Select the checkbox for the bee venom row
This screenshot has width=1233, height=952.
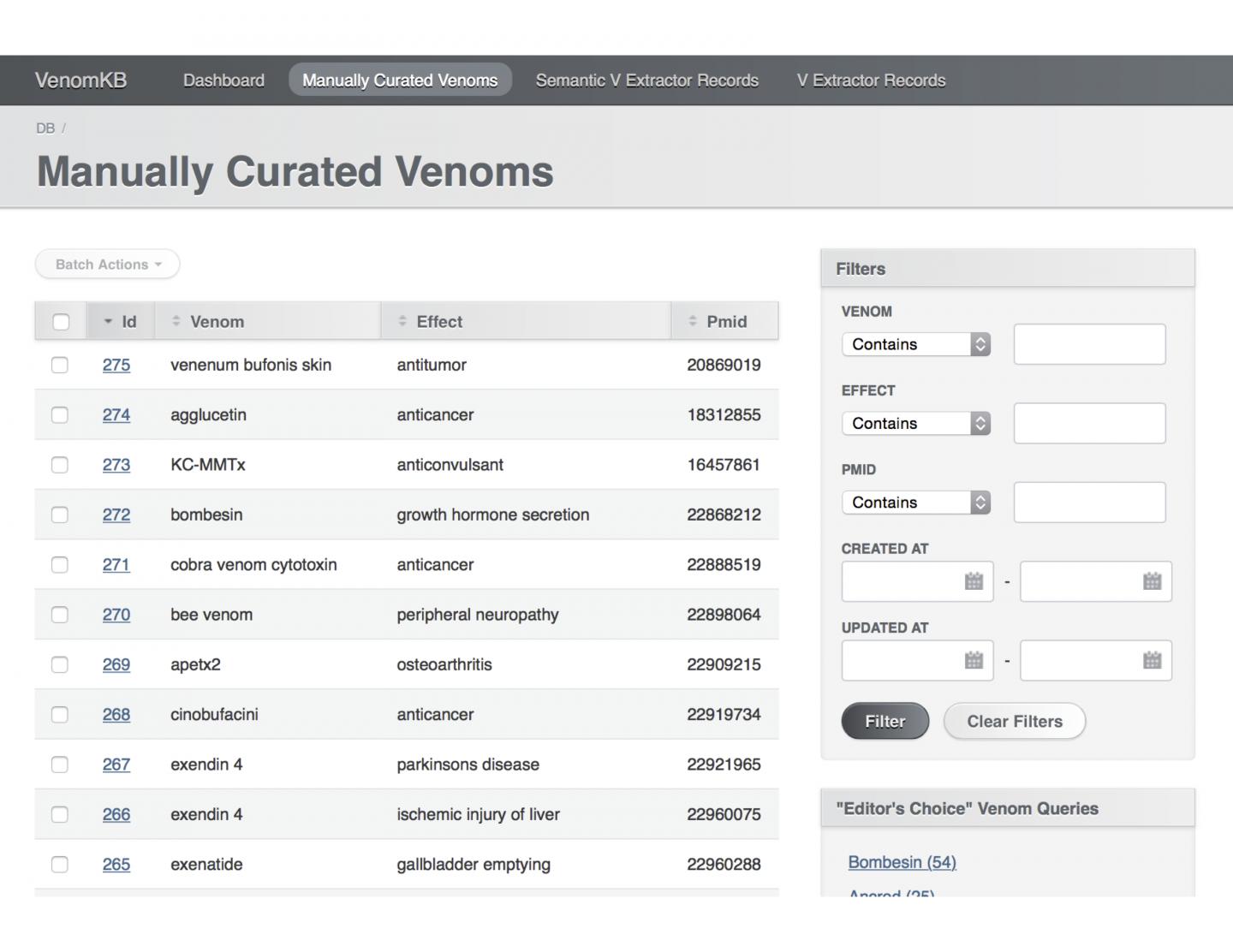[60, 615]
